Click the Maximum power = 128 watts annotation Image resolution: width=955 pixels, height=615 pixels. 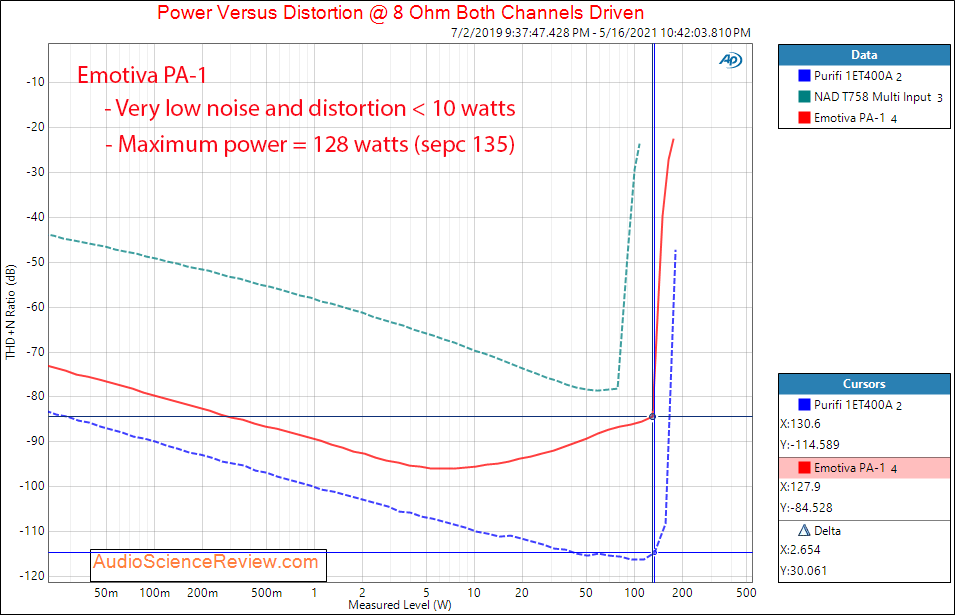pyautogui.click(x=310, y=144)
